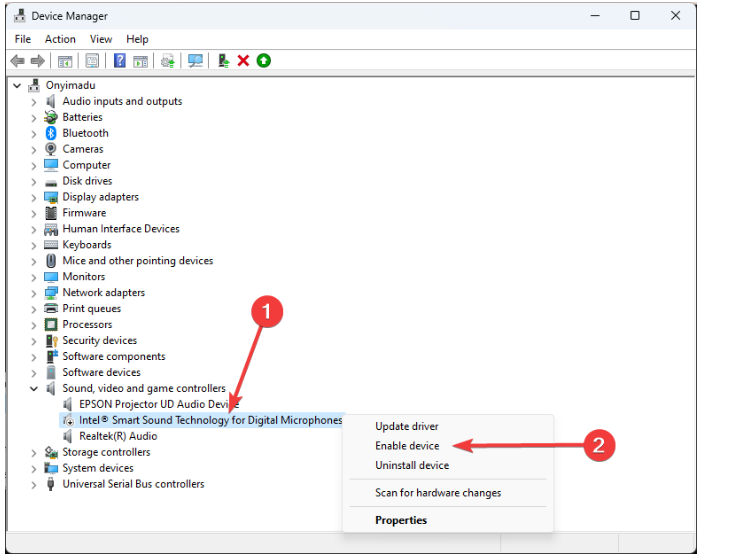Click the Storage controllers category icon
The width and height of the screenshot is (730, 560).
click(x=51, y=452)
